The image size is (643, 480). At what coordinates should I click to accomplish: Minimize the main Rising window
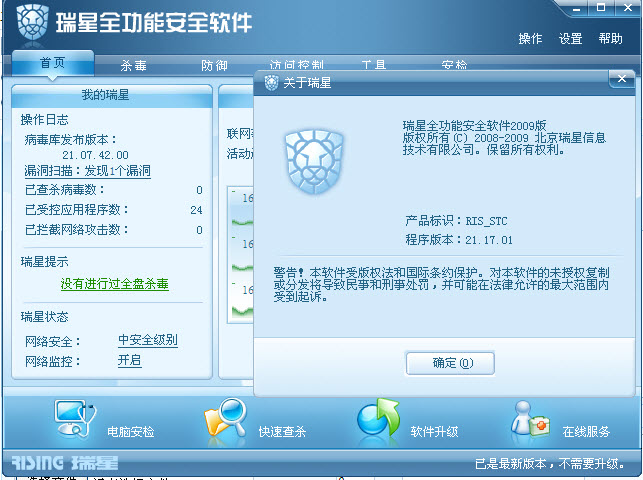(577, 8)
